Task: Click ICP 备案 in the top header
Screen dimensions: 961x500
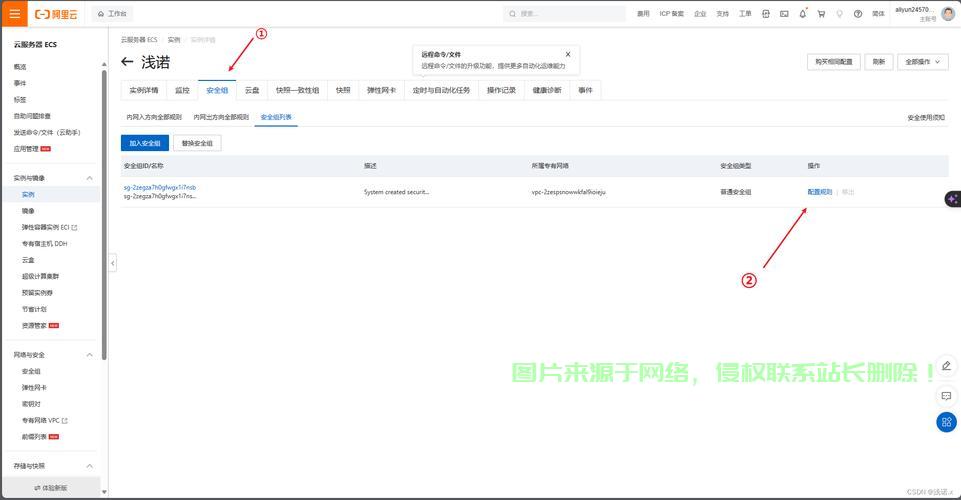Action: [672, 13]
